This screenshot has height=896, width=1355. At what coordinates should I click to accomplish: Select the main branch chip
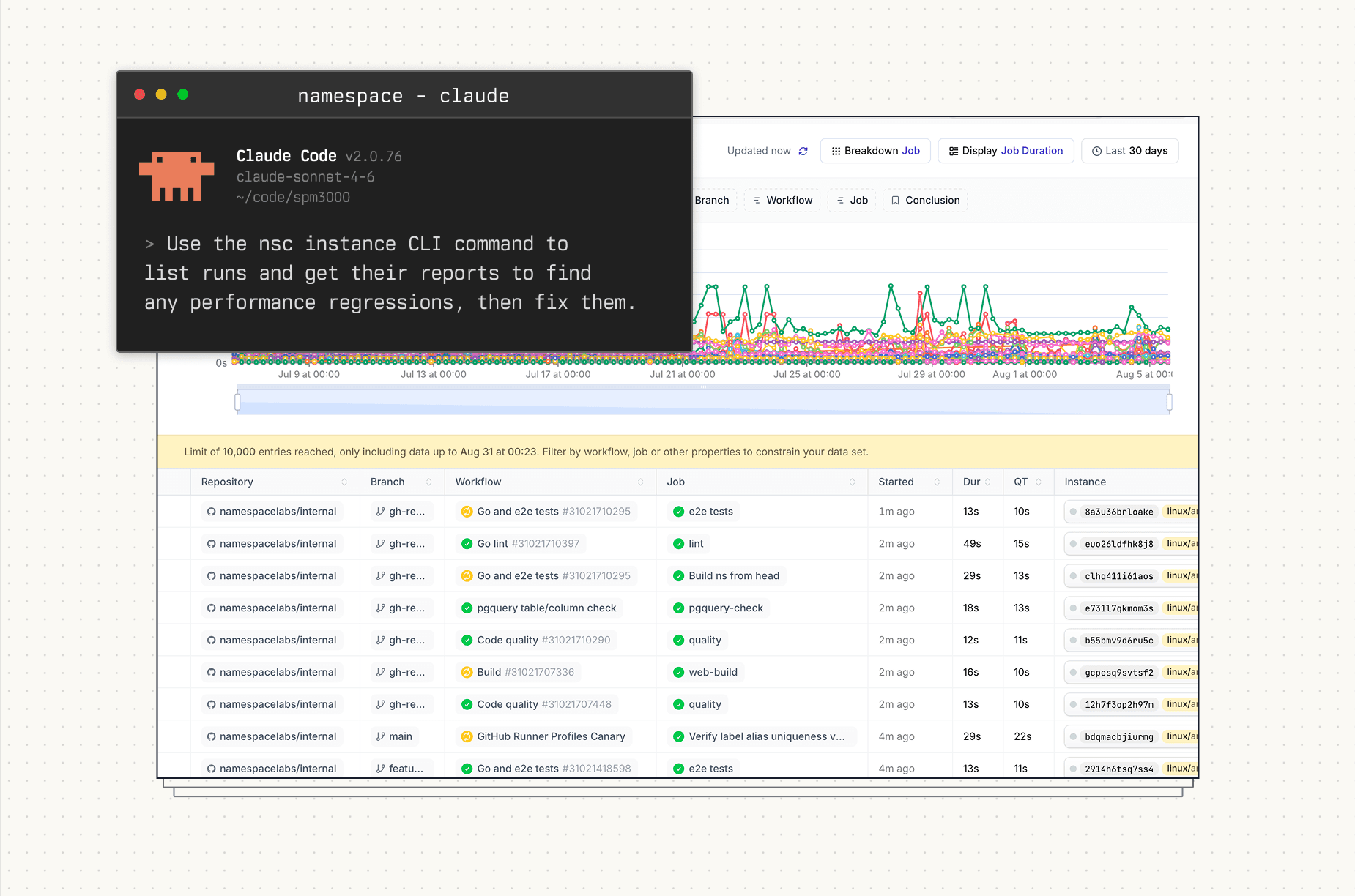[x=394, y=736]
